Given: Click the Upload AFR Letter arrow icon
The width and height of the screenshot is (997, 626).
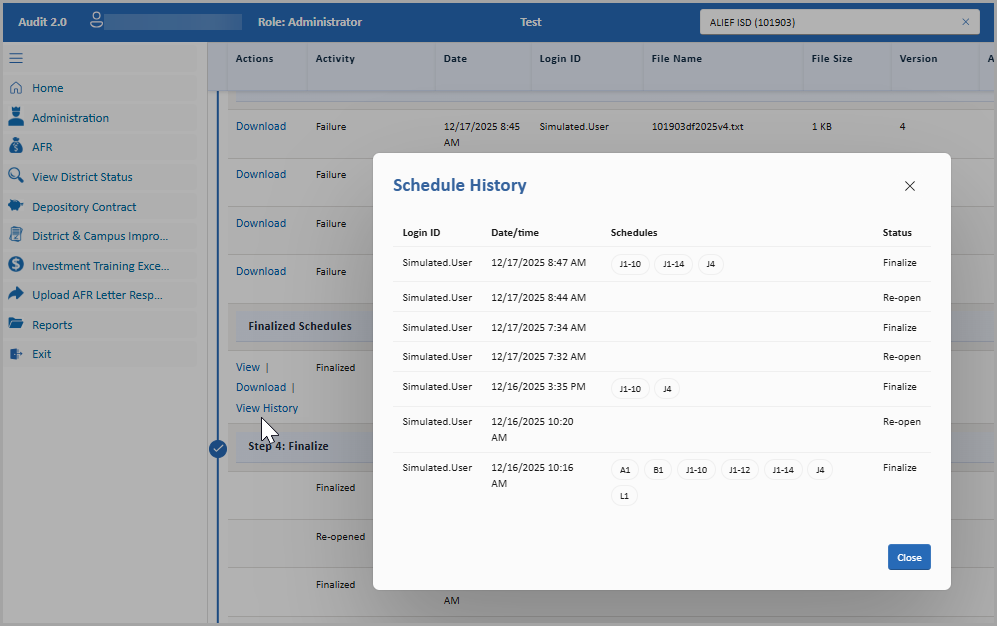Looking at the screenshot, I should (16, 294).
